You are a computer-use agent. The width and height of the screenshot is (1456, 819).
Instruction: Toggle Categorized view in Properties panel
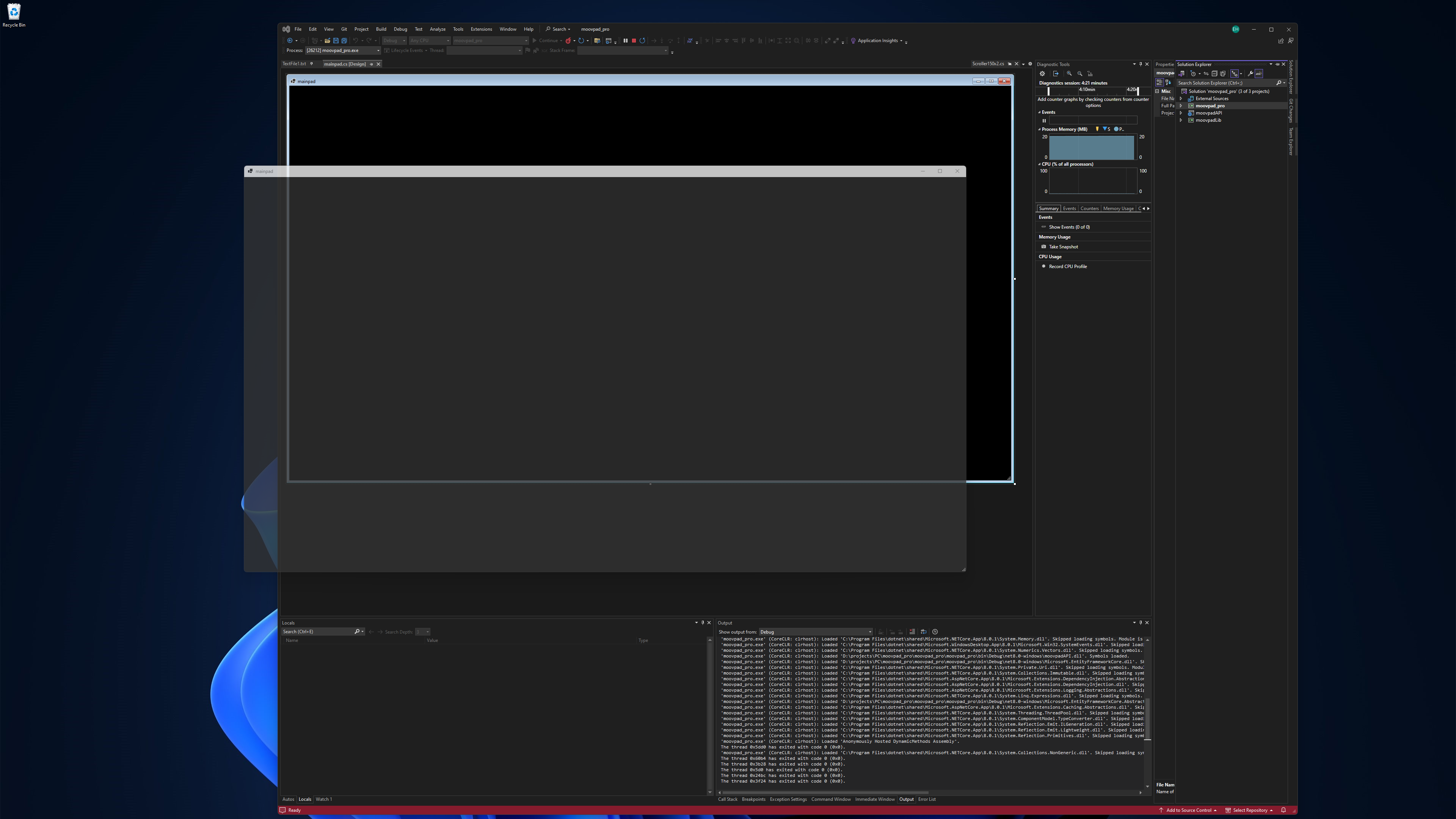pyautogui.click(x=1160, y=83)
